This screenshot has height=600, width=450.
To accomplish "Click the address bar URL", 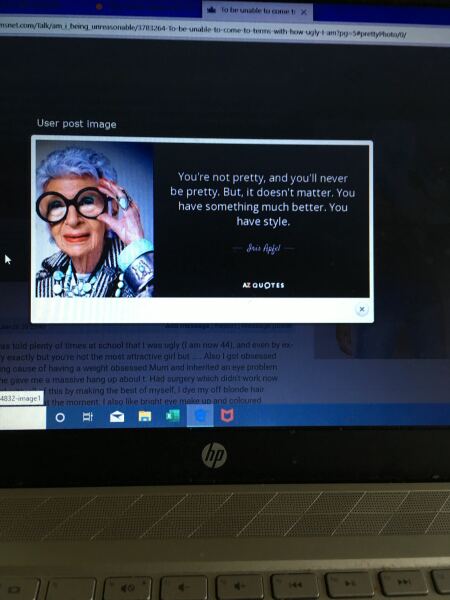I will click(x=203, y=31).
